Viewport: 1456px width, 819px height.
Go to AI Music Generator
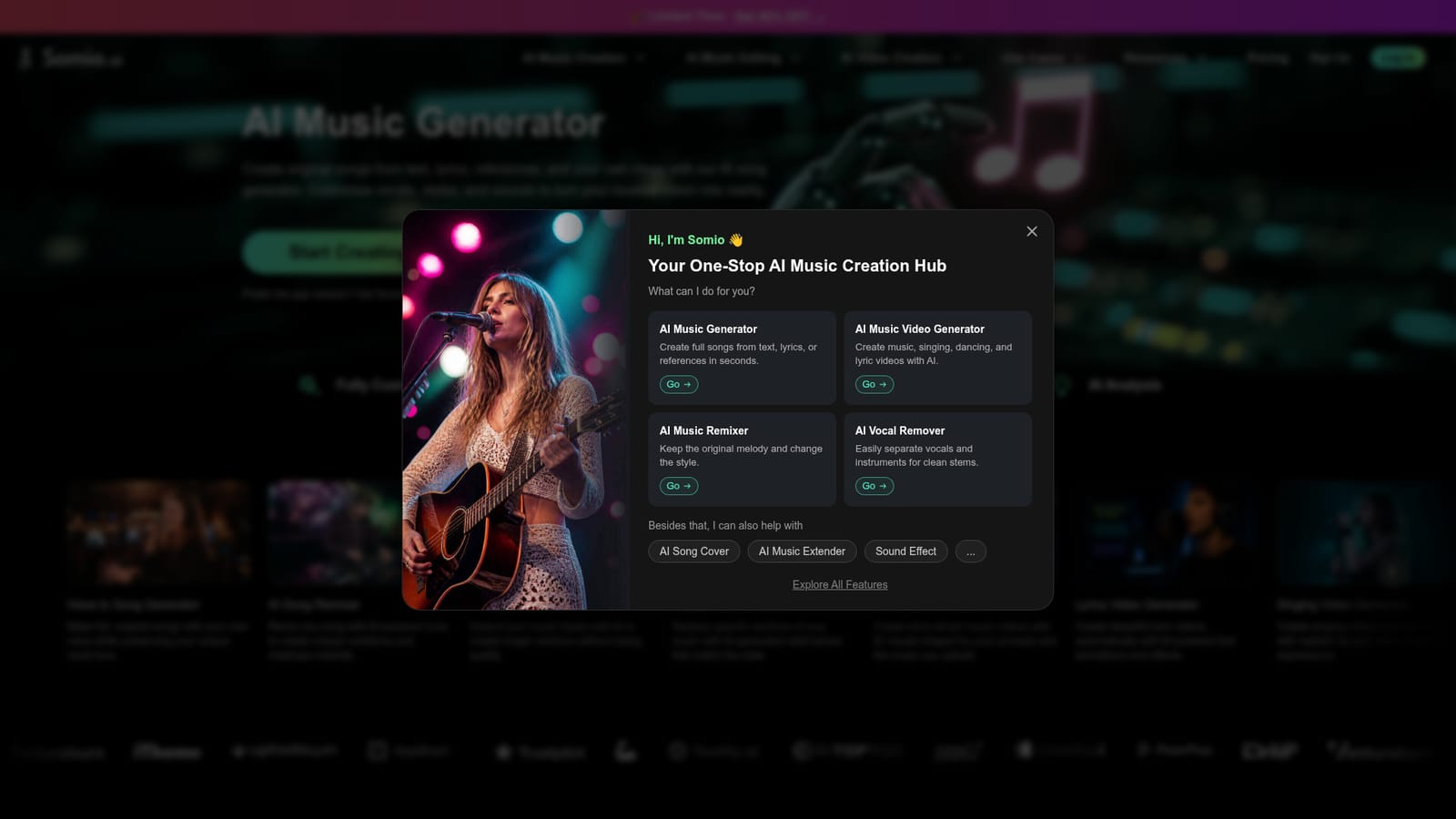(x=679, y=384)
